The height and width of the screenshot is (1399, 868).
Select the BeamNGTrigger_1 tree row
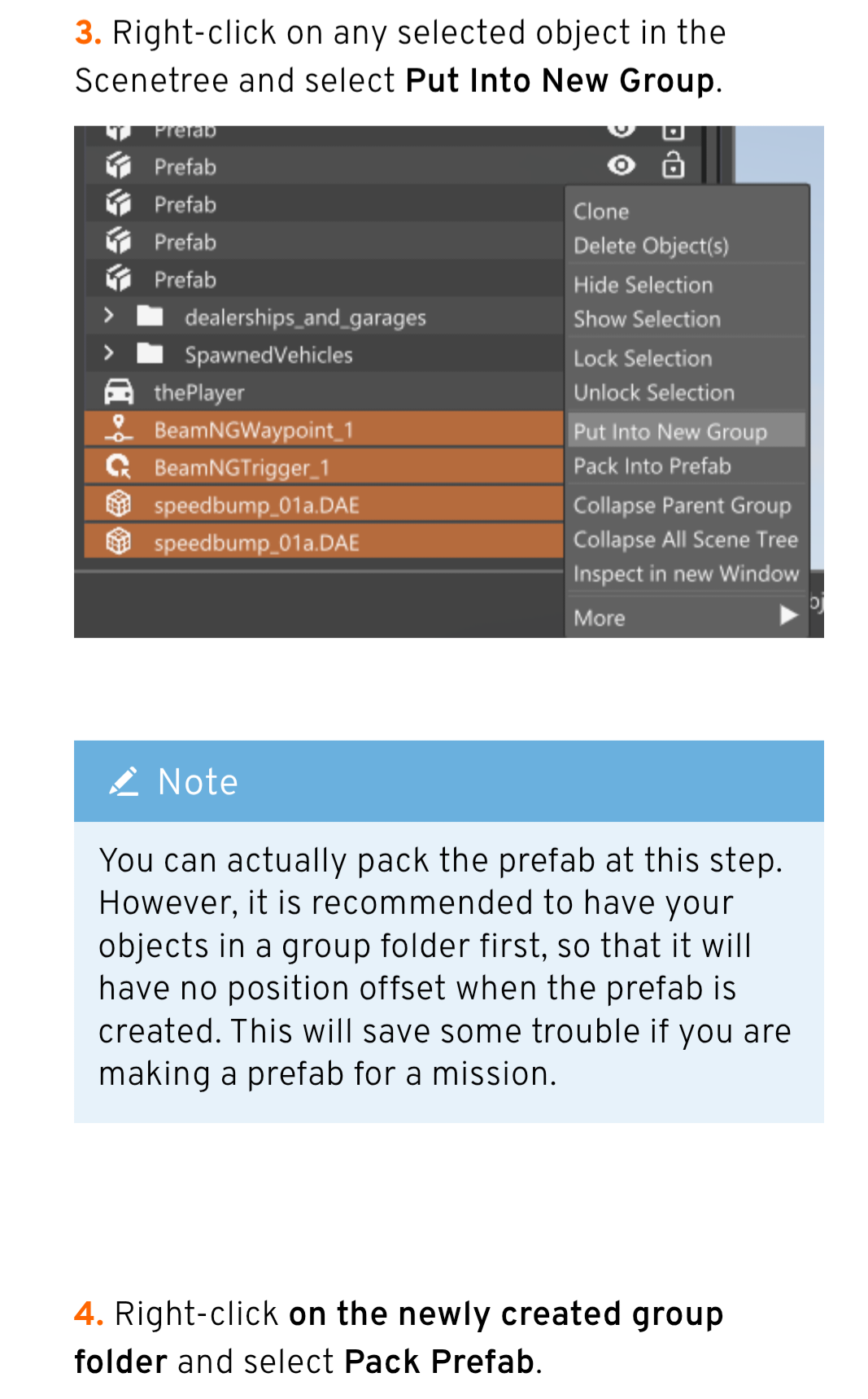click(324, 467)
